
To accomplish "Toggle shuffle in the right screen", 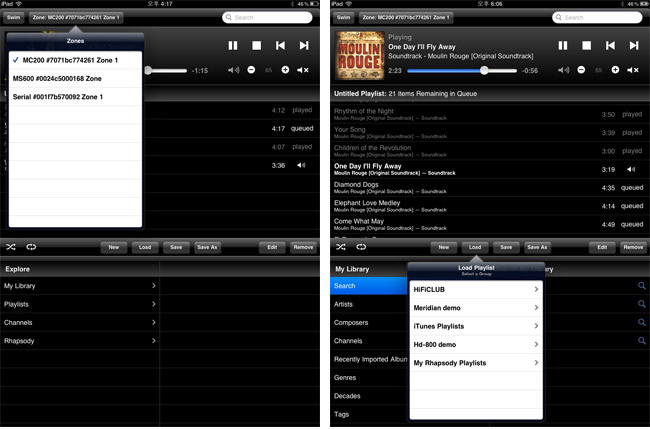I will pyautogui.click(x=341, y=247).
